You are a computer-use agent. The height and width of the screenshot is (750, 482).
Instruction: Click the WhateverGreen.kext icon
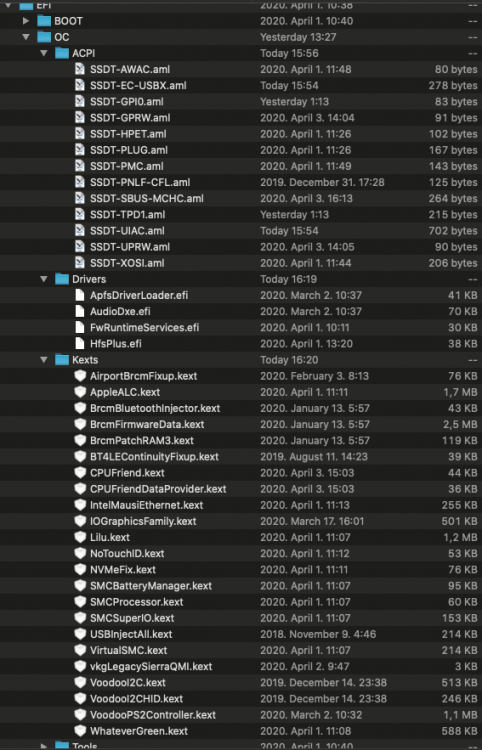(x=80, y=731)
